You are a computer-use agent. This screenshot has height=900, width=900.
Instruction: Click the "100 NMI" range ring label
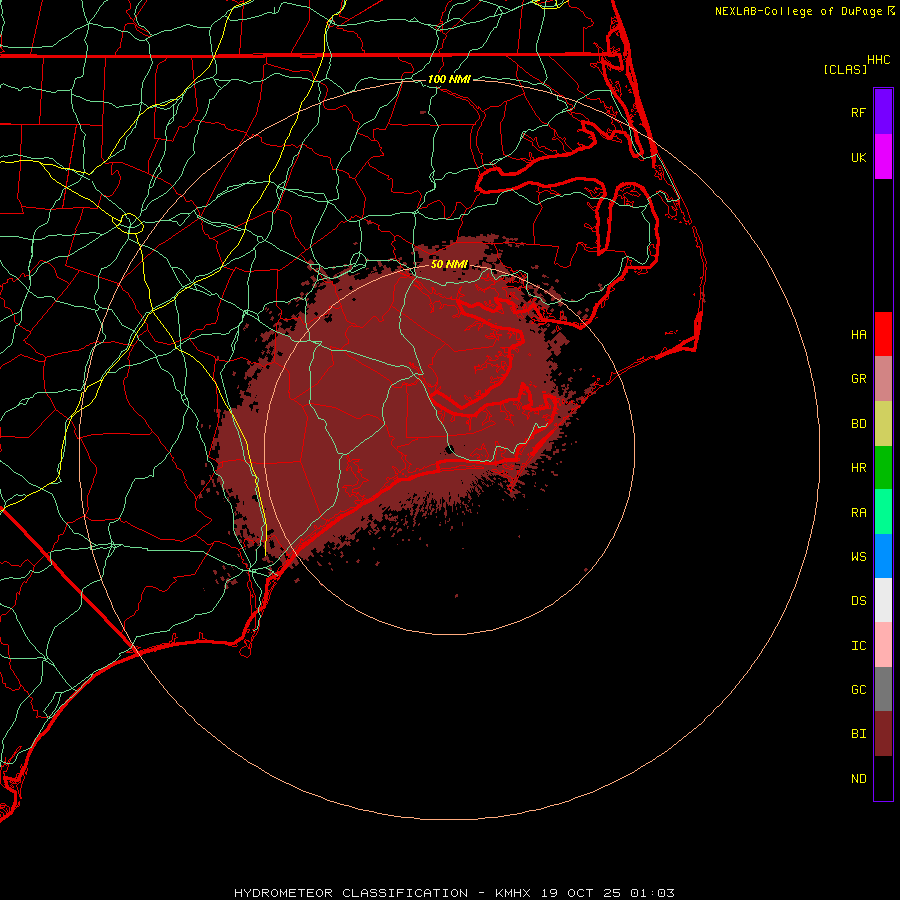pos(449,79)
